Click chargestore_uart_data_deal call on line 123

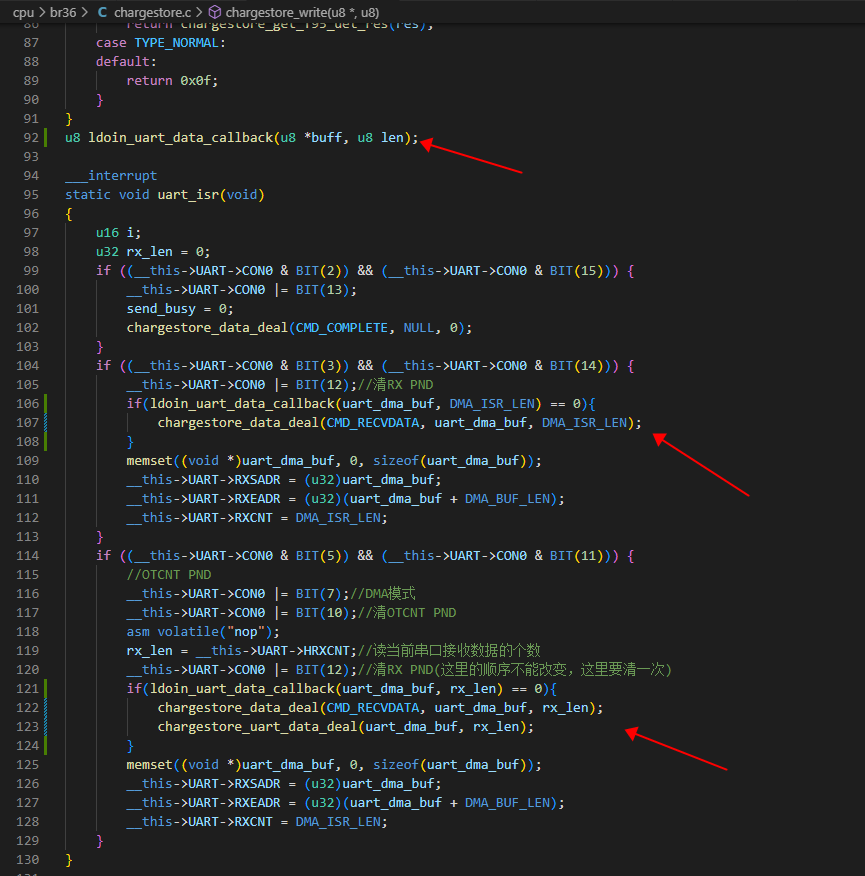[257, 726]
